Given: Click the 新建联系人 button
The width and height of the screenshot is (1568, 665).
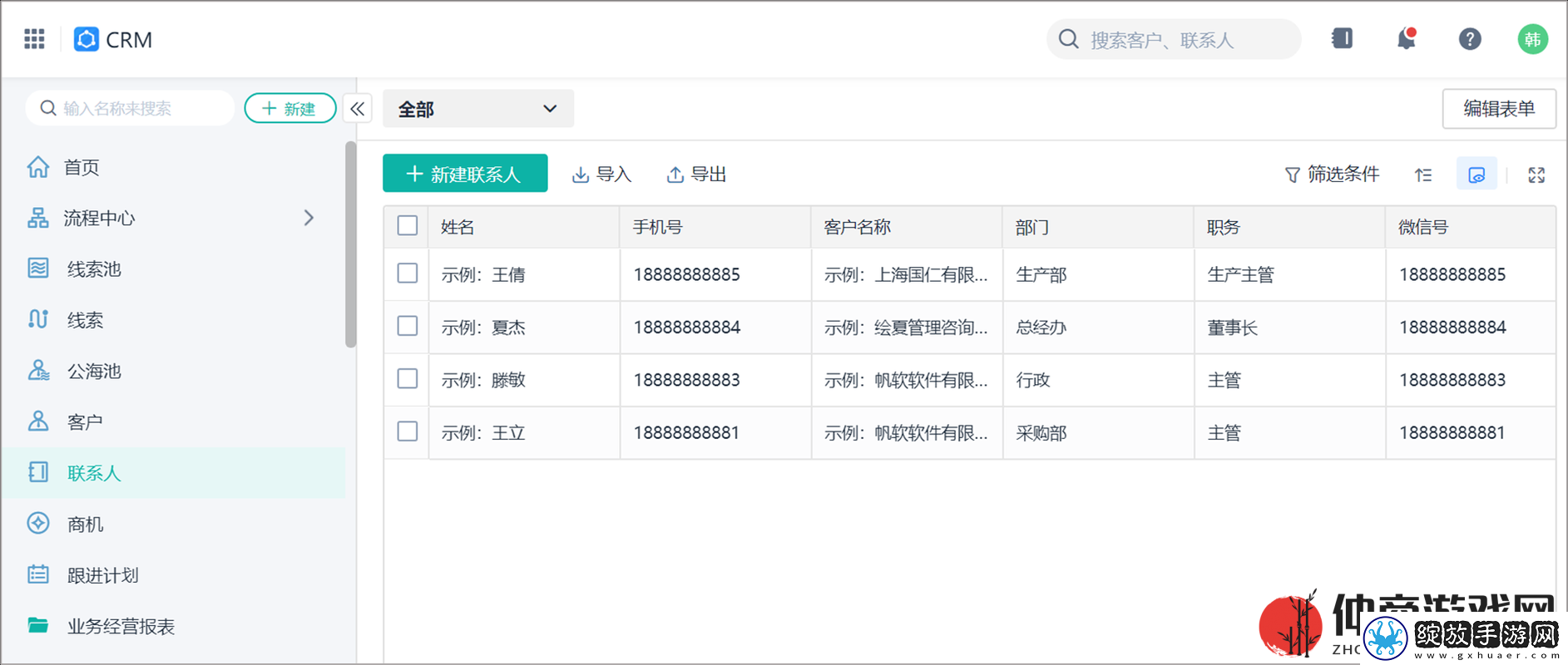Looking at the screenshot, I should pos(465,174).
